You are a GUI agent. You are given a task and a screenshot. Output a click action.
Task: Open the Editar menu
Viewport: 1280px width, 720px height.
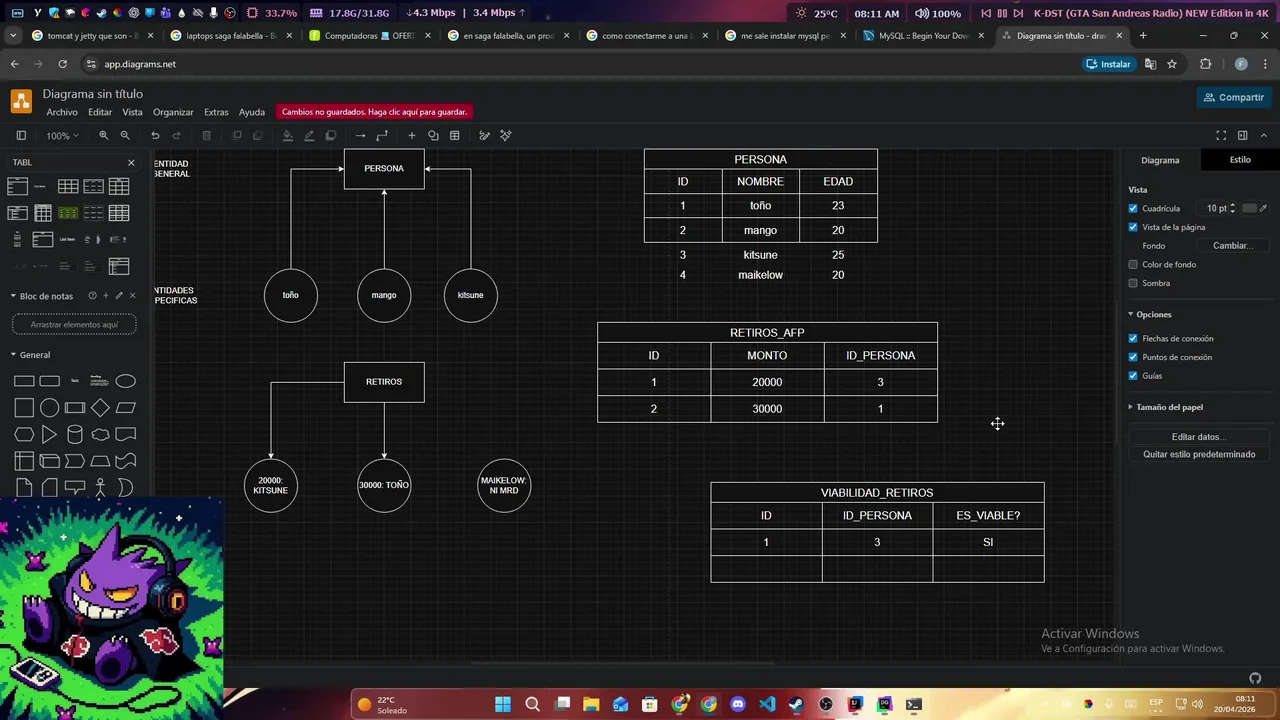pos(100,112)
